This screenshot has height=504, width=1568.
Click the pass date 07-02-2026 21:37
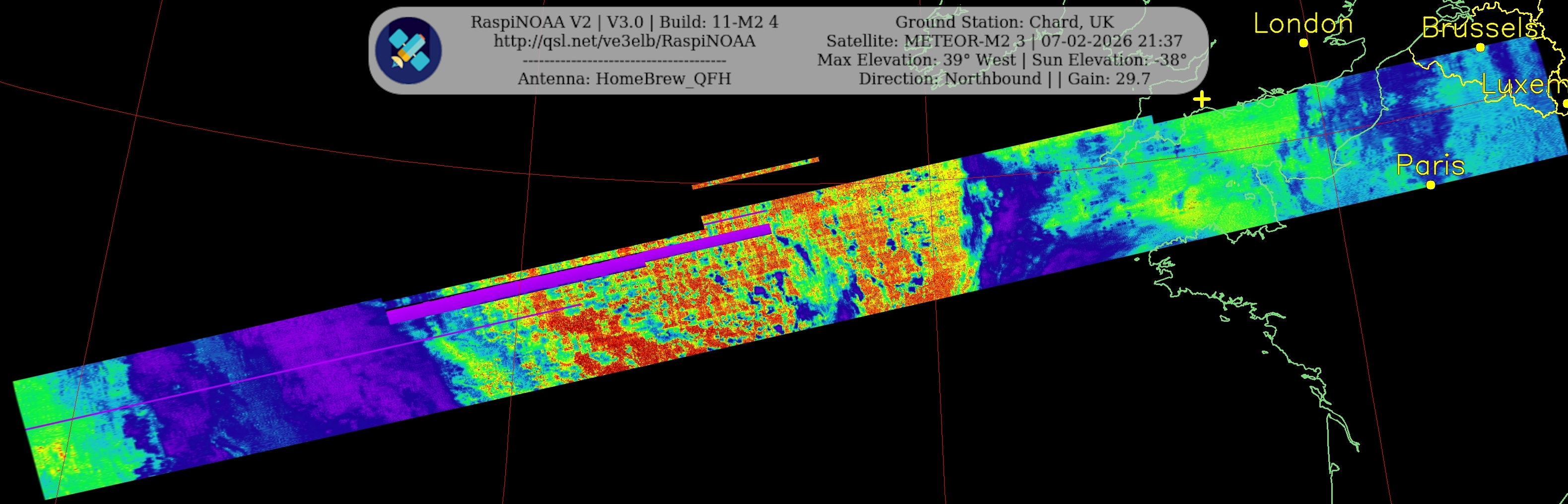coord(1111,41)
